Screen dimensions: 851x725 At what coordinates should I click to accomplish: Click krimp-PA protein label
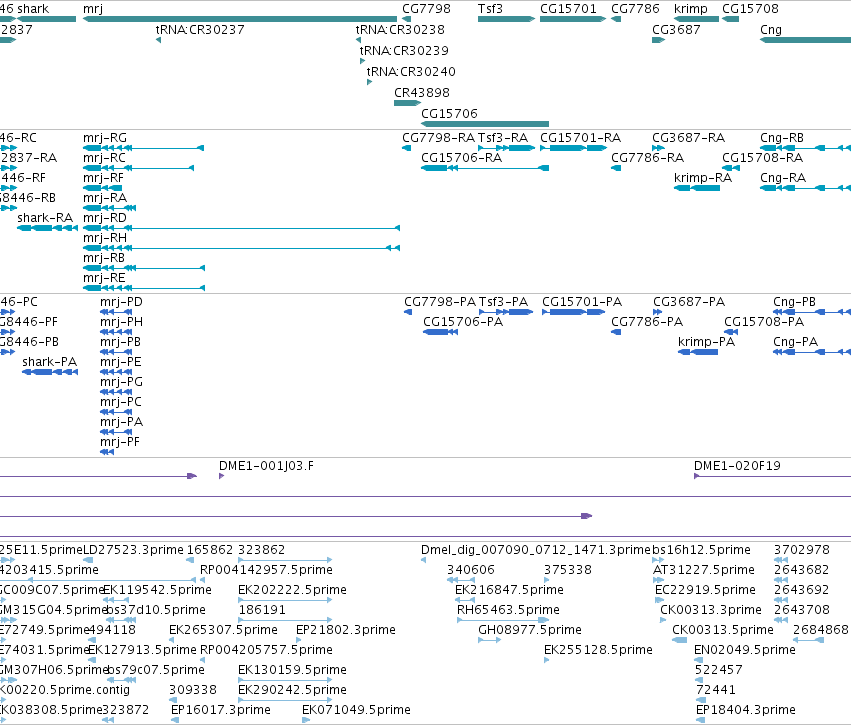click(x=706, y=342)
